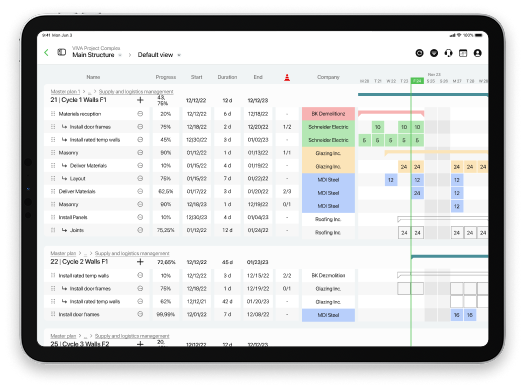Toggle the sidebar panel icon
Screen dimensions: 526x390
coord(61,52)
